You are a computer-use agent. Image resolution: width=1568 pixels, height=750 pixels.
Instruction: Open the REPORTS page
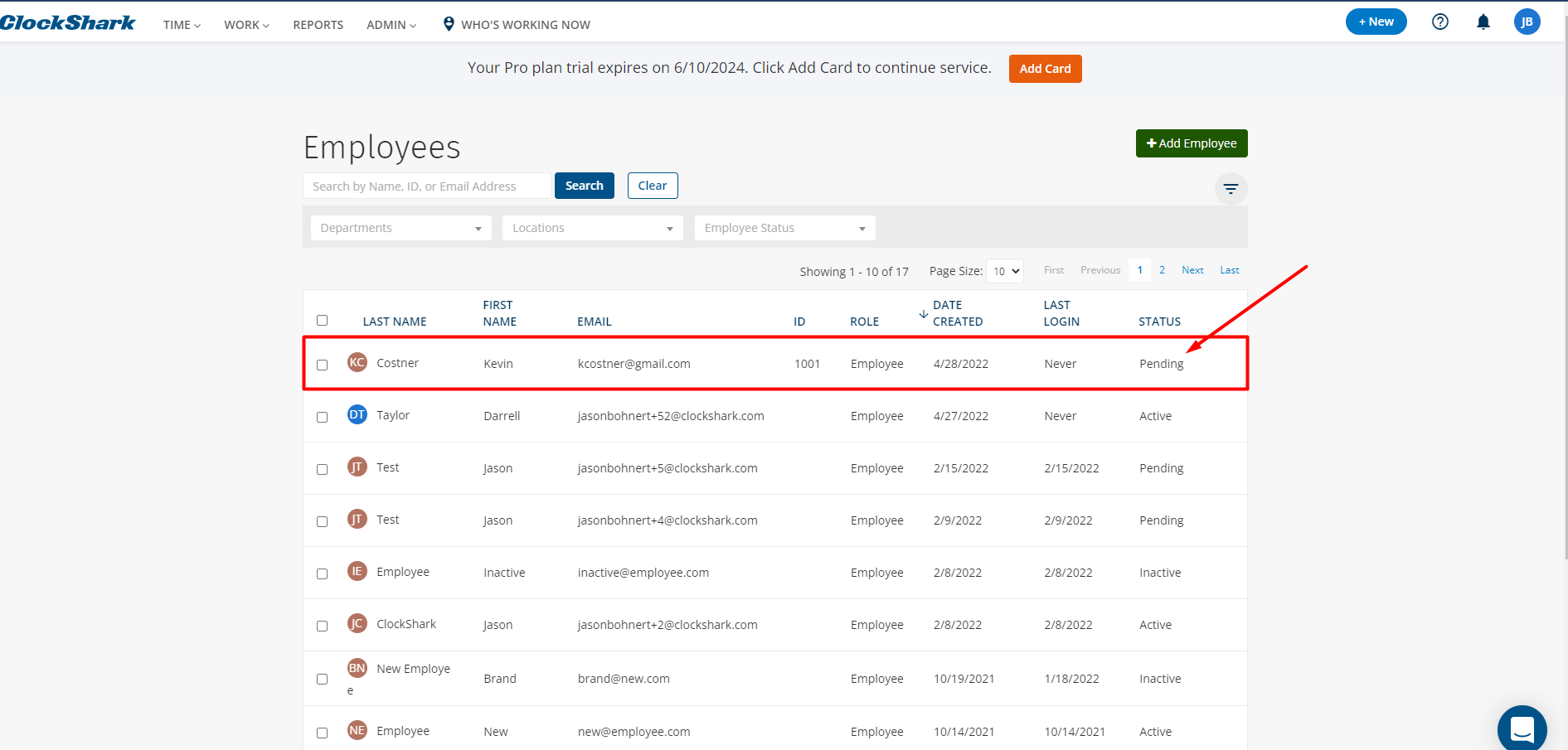(x=318, y=25)
